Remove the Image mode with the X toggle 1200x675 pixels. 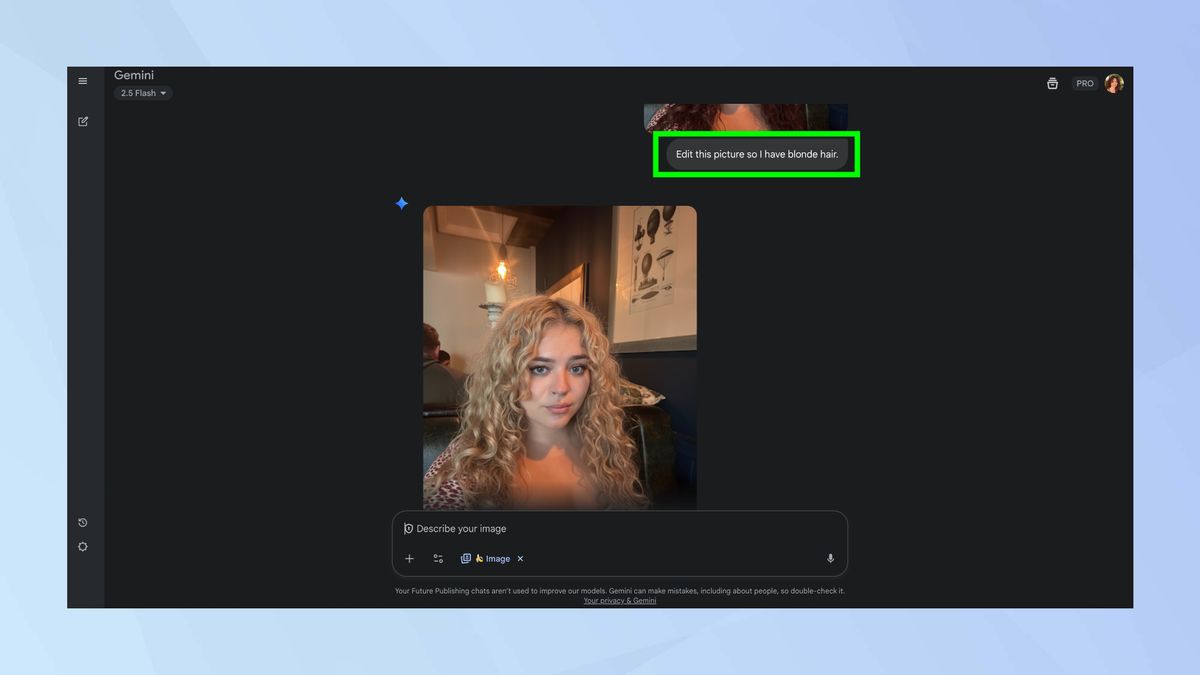coord(520,559)
